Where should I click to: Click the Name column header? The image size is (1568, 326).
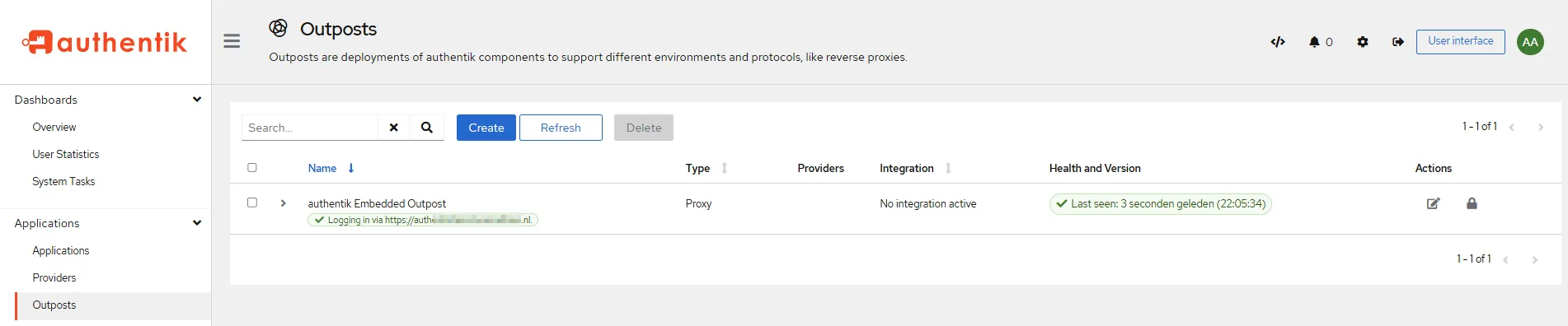(322, 168)
